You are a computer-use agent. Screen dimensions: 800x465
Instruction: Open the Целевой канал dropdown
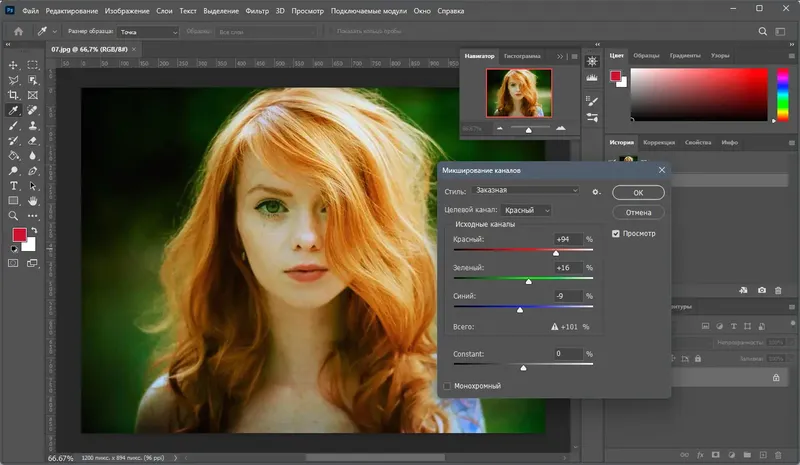[526, 211]
